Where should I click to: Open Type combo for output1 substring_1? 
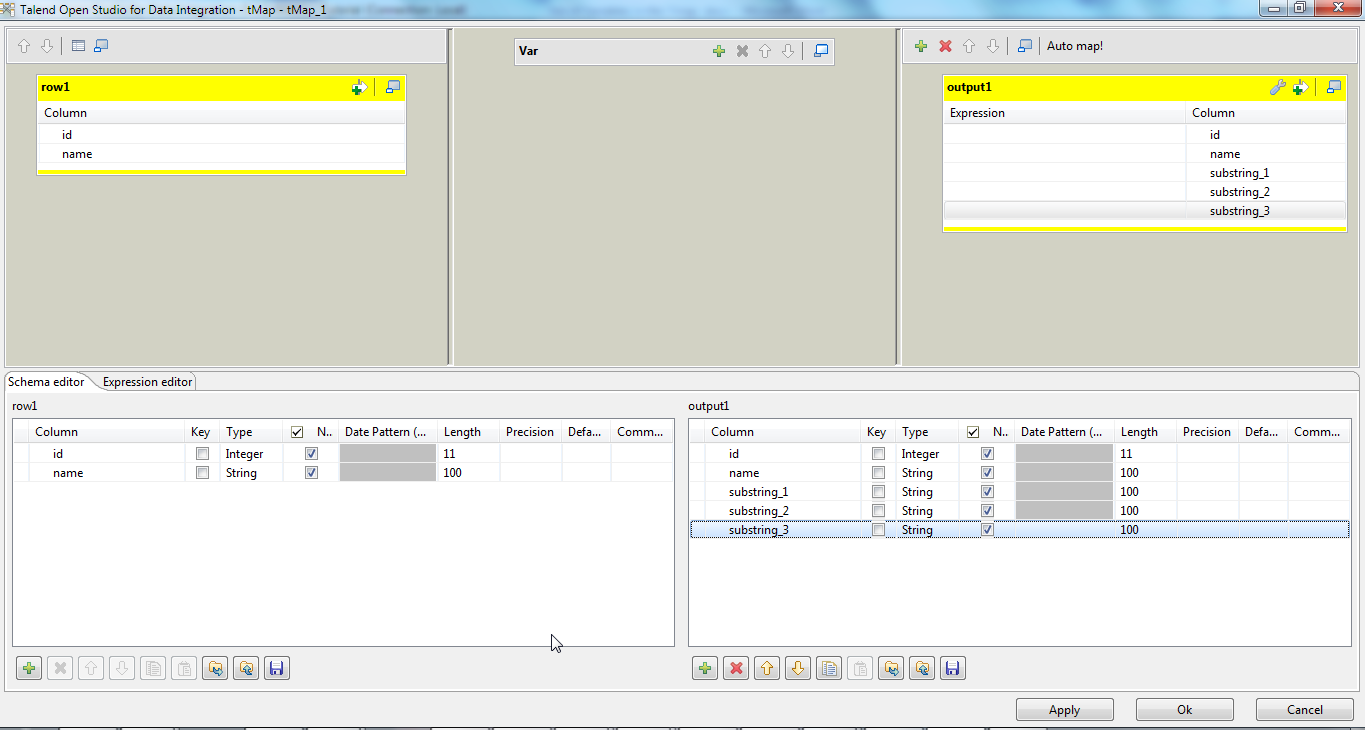coord(928,492)
